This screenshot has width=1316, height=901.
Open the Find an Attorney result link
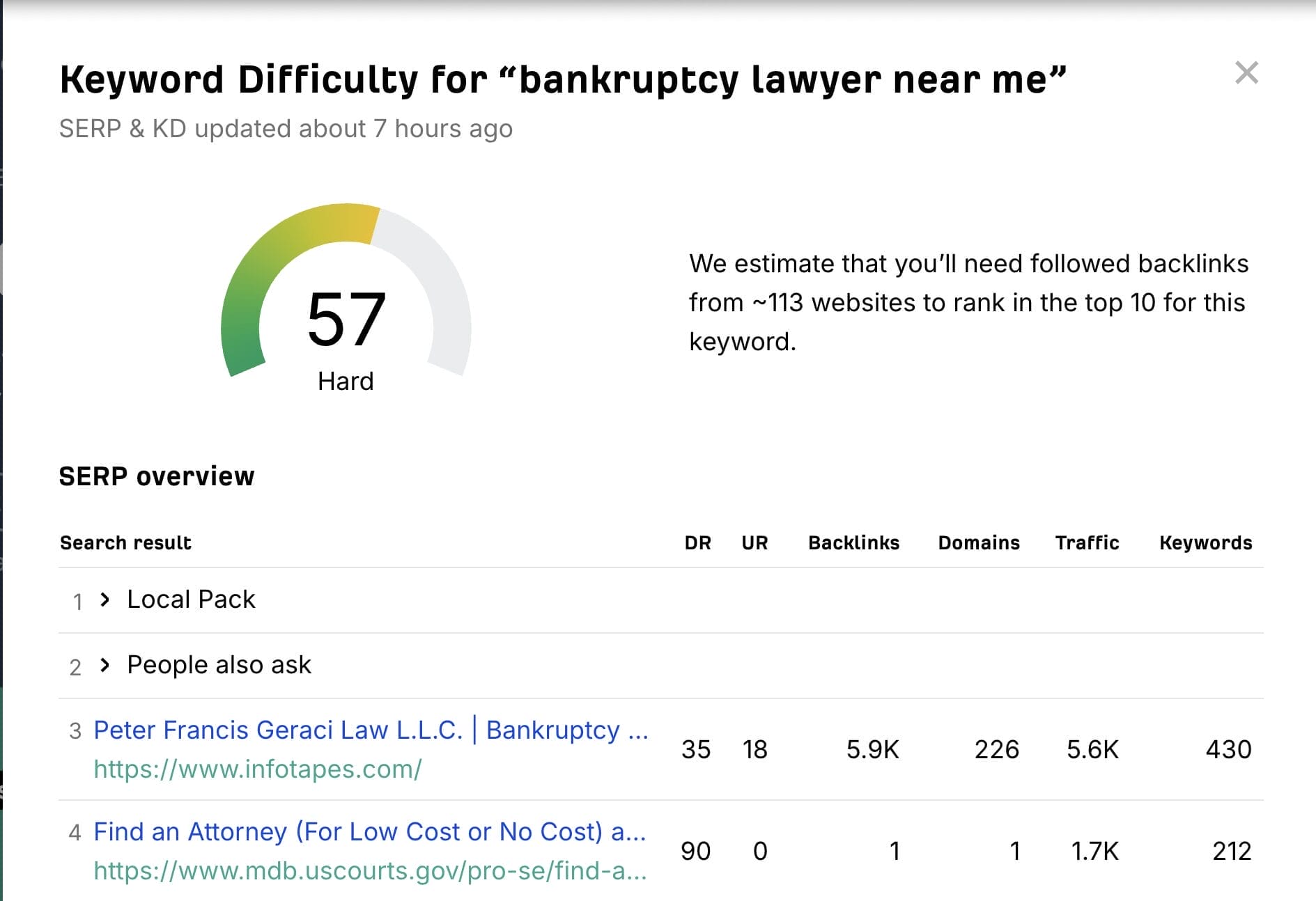tap(371, 831)
